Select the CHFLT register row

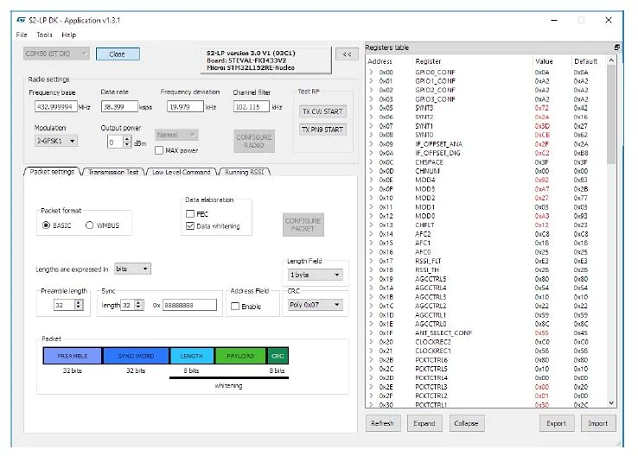coord(486,225)
